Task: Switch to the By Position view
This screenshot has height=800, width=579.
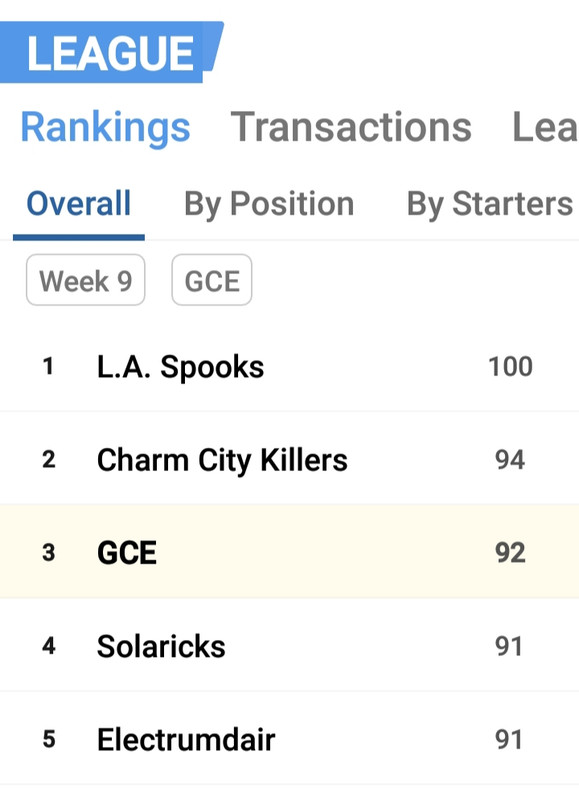Action: [269, 204]
